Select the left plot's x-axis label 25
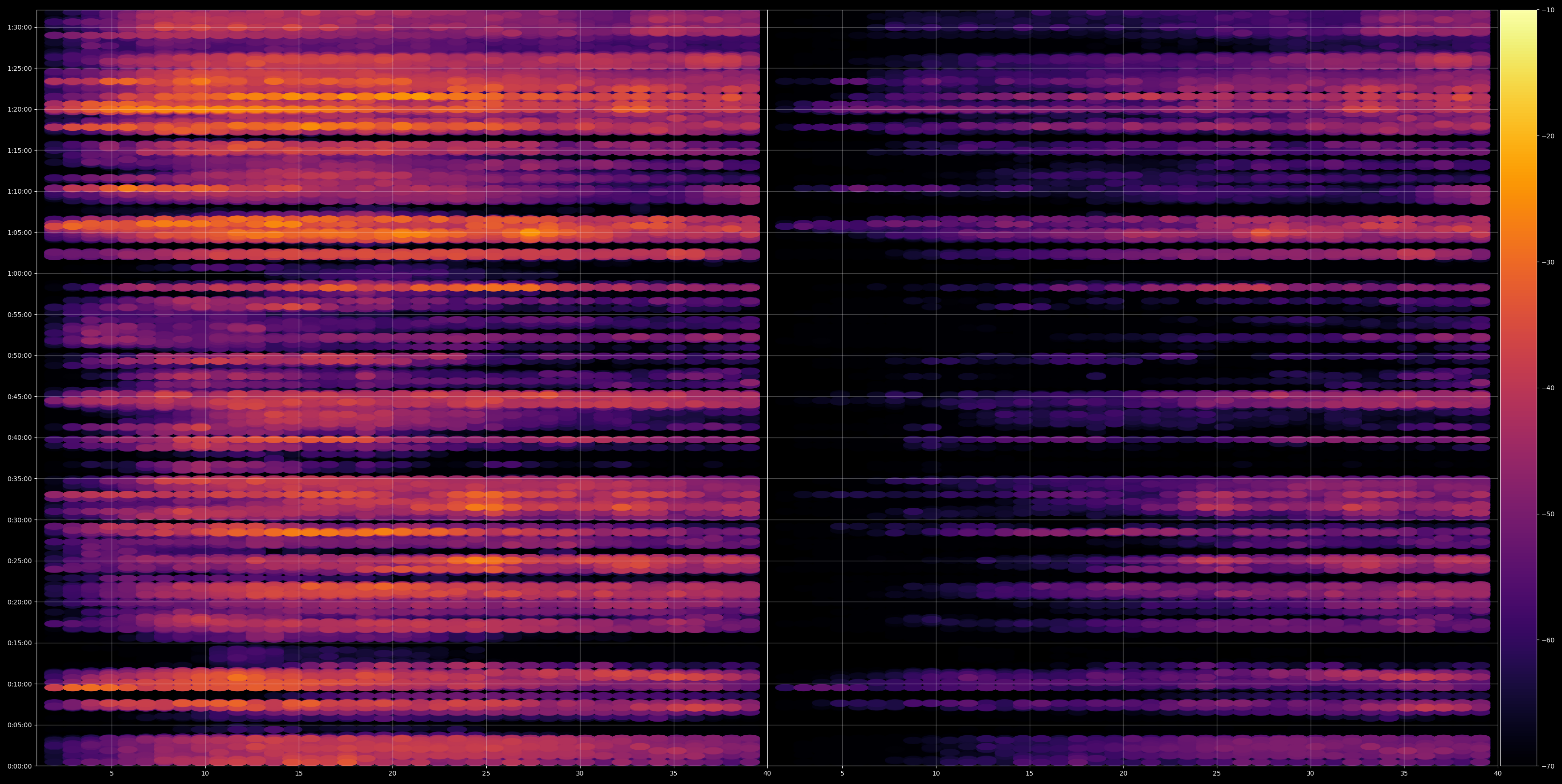Viewport: 1562px width, 784px height. 486,774
